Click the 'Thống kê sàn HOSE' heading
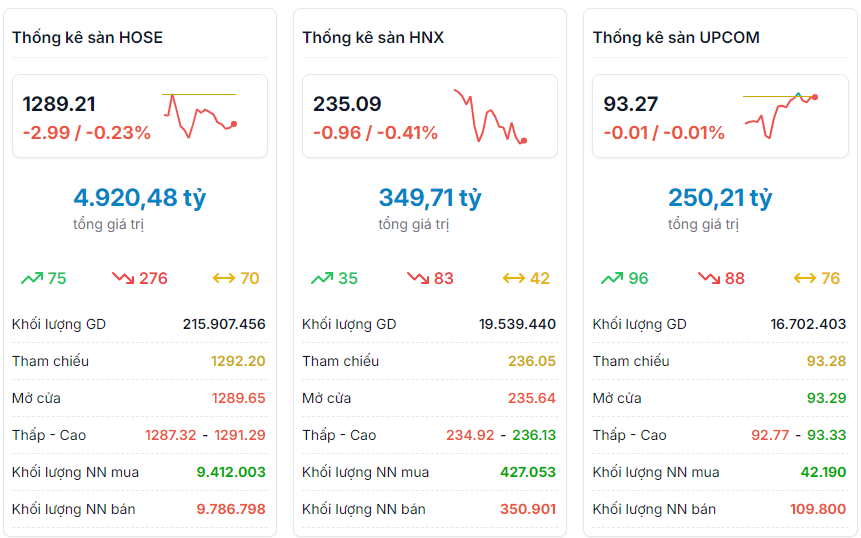This screenshot has width=861, height=538. (x=87, y=38)
